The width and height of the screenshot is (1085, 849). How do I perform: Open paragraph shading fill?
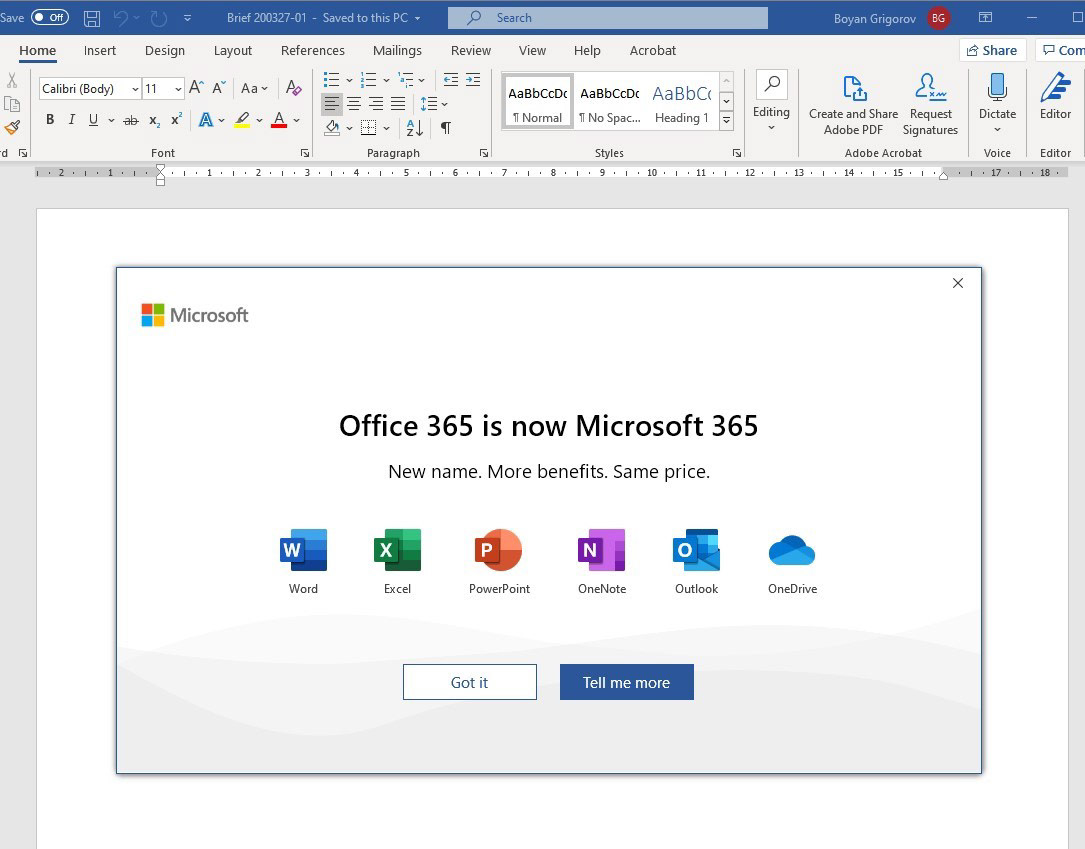coord(332,128)
